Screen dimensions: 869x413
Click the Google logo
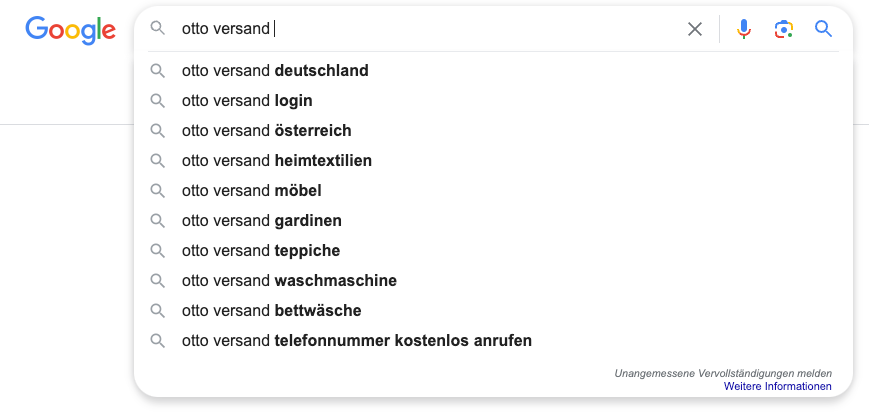click(70, 30)
